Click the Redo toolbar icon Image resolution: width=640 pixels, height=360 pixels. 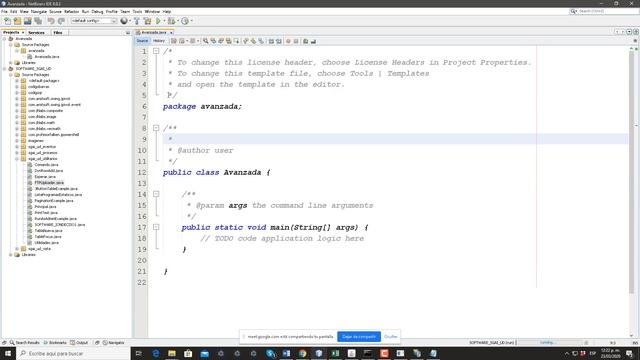61,21
